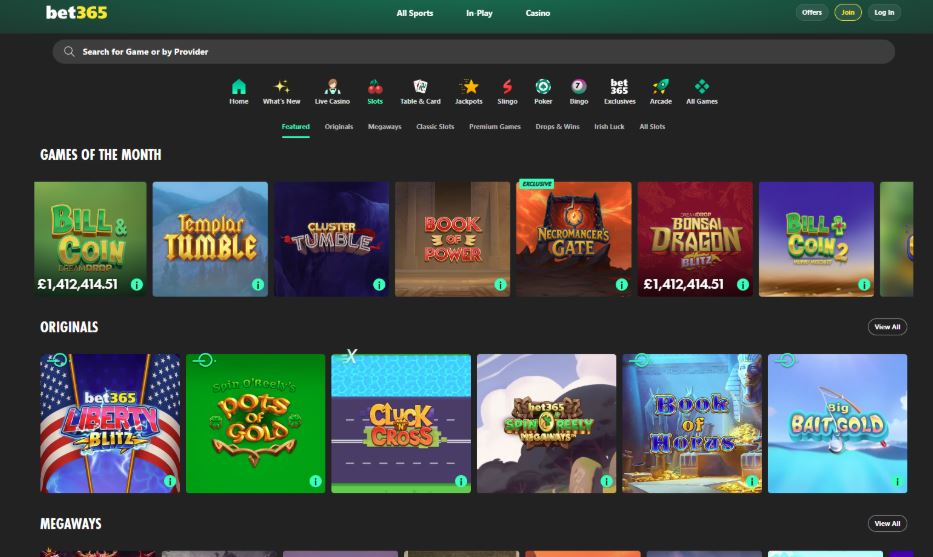Launch the Bill & Coin Dream Drop game

click(x=90, y=239)
